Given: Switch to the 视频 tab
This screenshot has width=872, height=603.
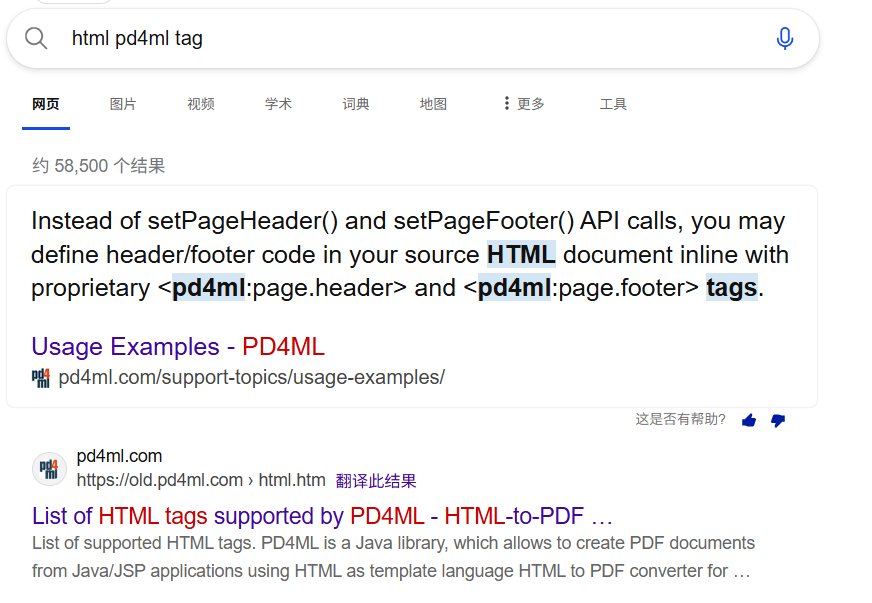Looking at the screenshot, I should 201,104.
